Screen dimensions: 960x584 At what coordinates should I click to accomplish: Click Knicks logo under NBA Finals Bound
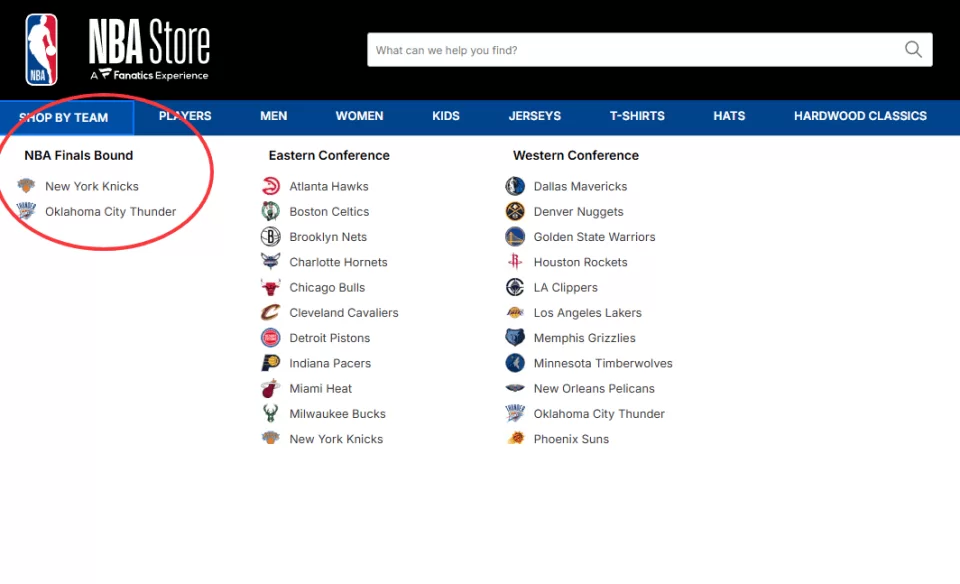[26, 185]
